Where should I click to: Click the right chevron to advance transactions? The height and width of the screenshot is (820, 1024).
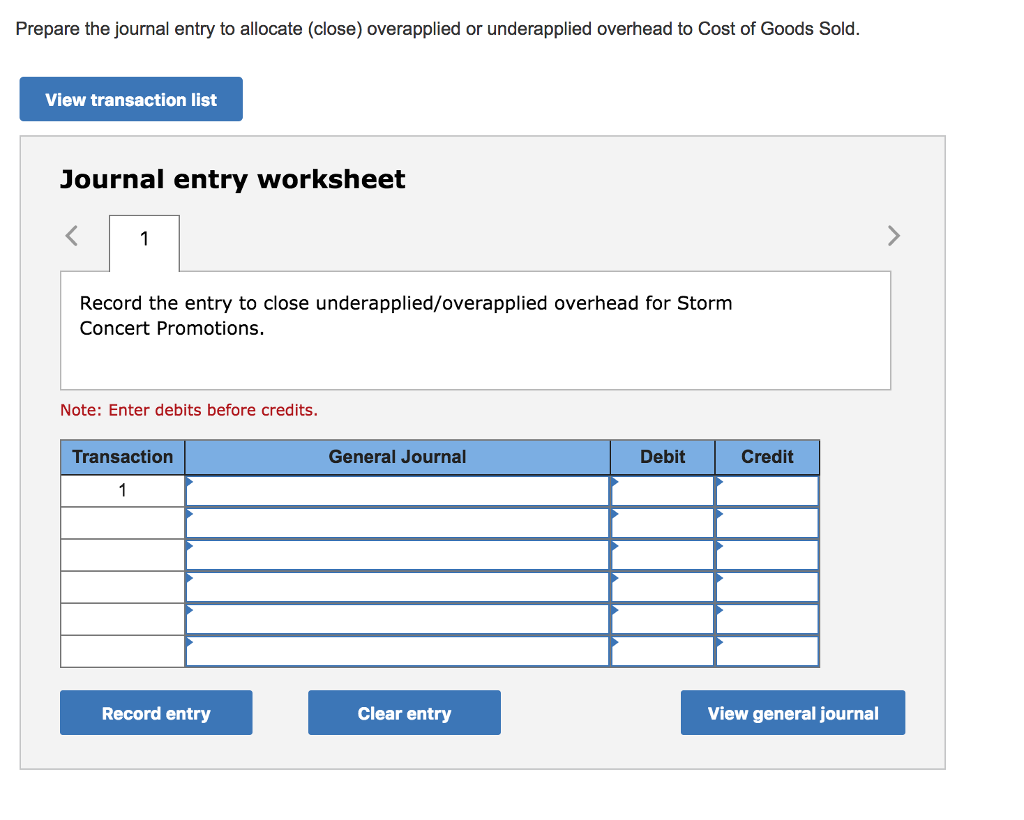point(893,235)
